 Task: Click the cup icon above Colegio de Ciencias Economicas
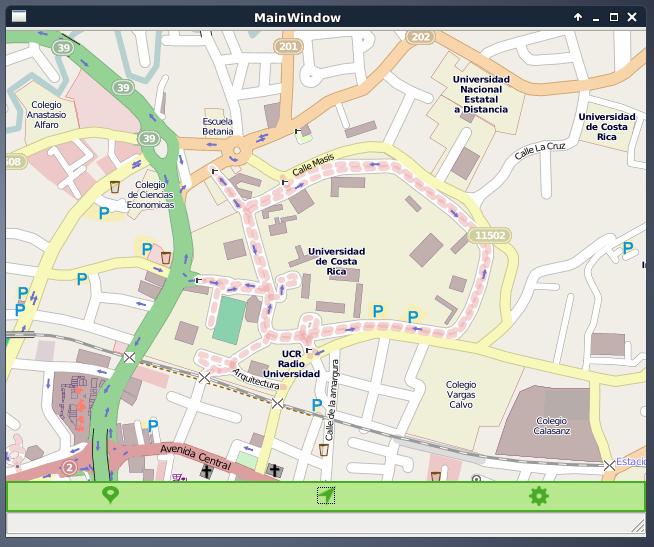click(115, 187)
